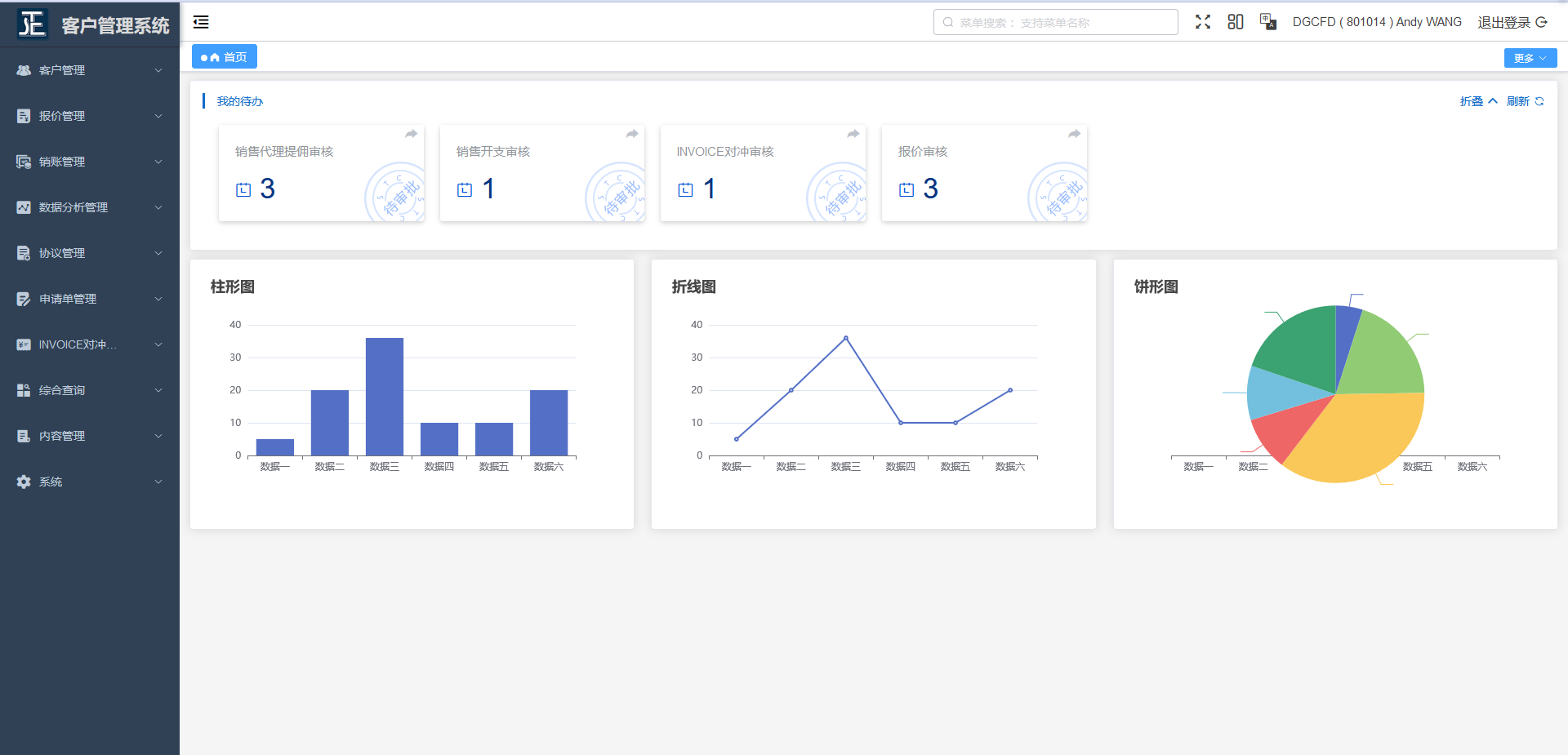Click the 系统 gear icon
The width and height of the screenshot is (1568, 755).
tap(24, 482)
